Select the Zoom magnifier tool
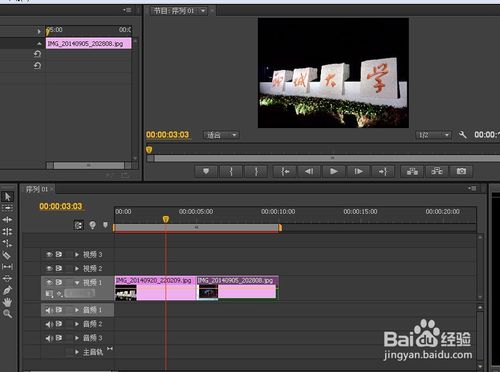The height and width of the screenshot is (372, 500). (x=7, y=314)
